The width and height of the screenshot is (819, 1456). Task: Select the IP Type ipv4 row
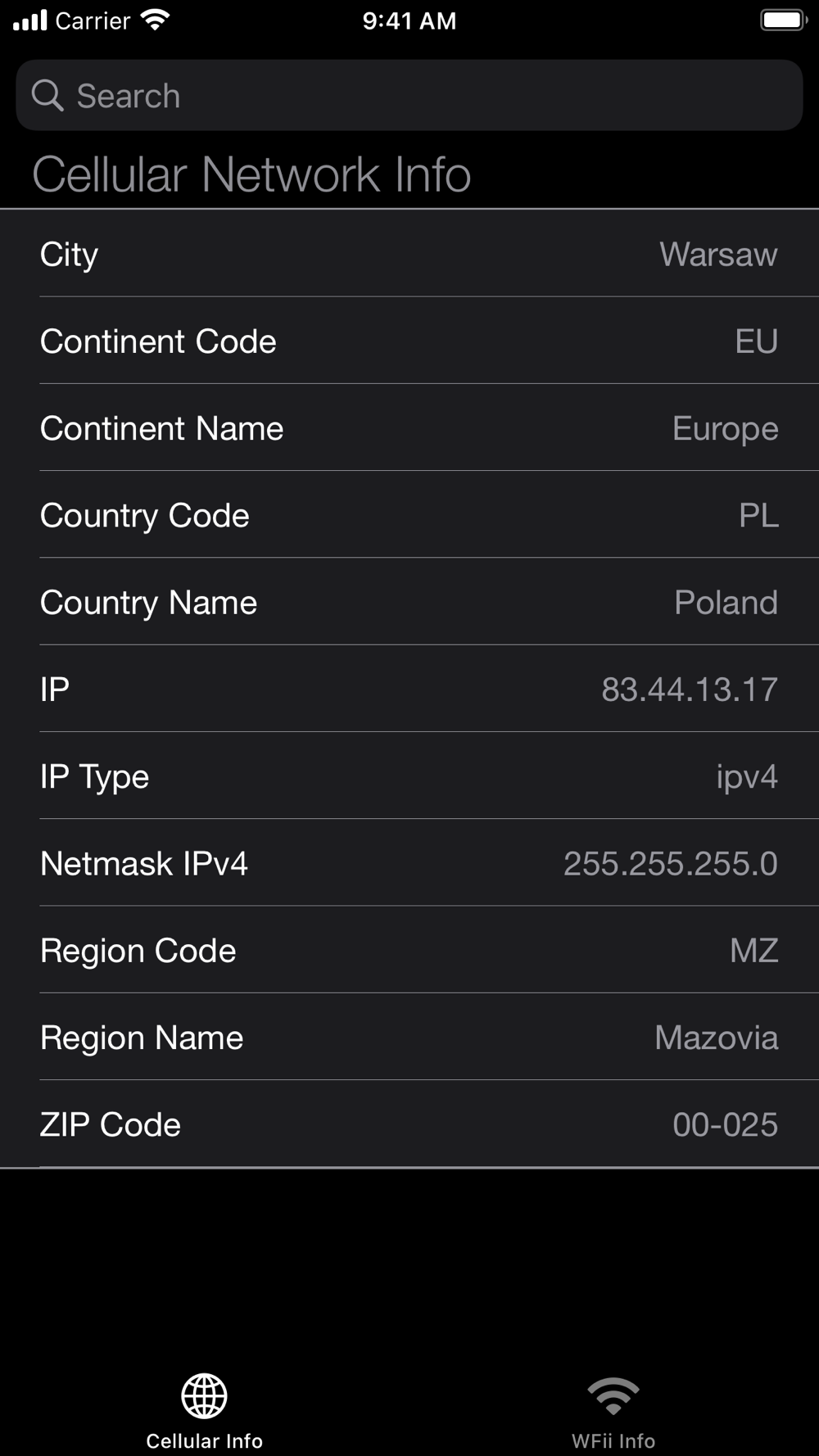pyautogui.click(x=409, y=775)
